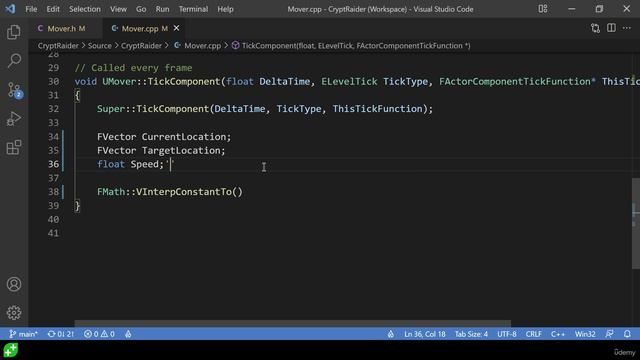
Task: Click the main* branch indicator
Action: pyautogui.click(x=23, y=334)
